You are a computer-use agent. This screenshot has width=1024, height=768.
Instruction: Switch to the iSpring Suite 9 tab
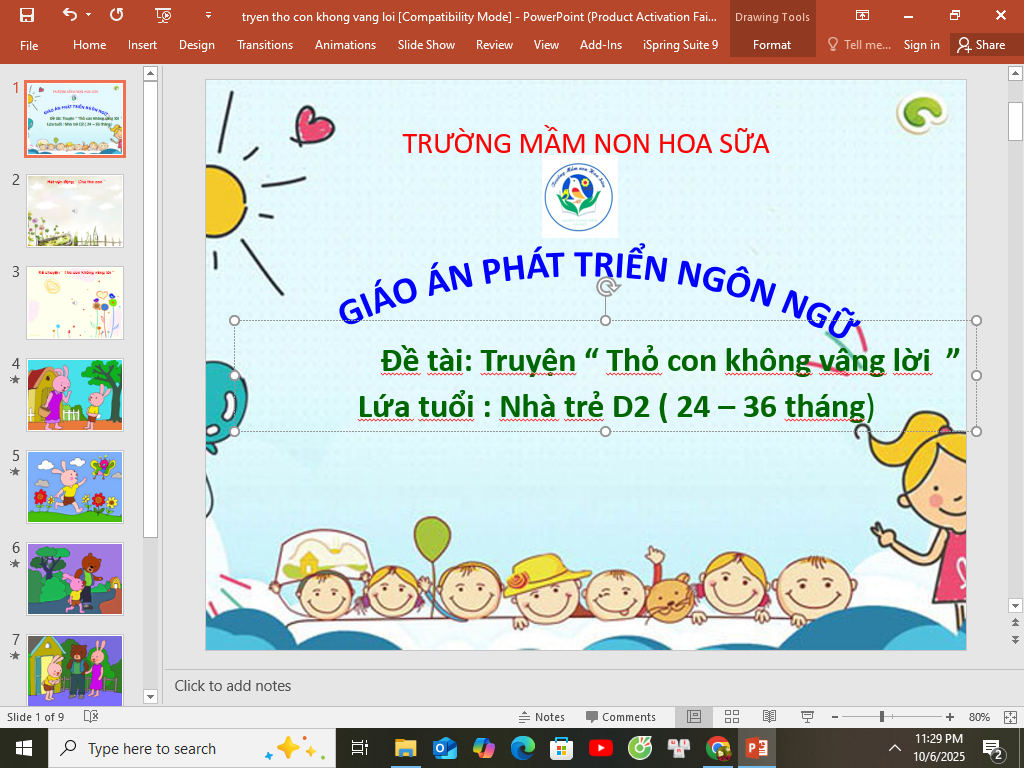(680, 45)
